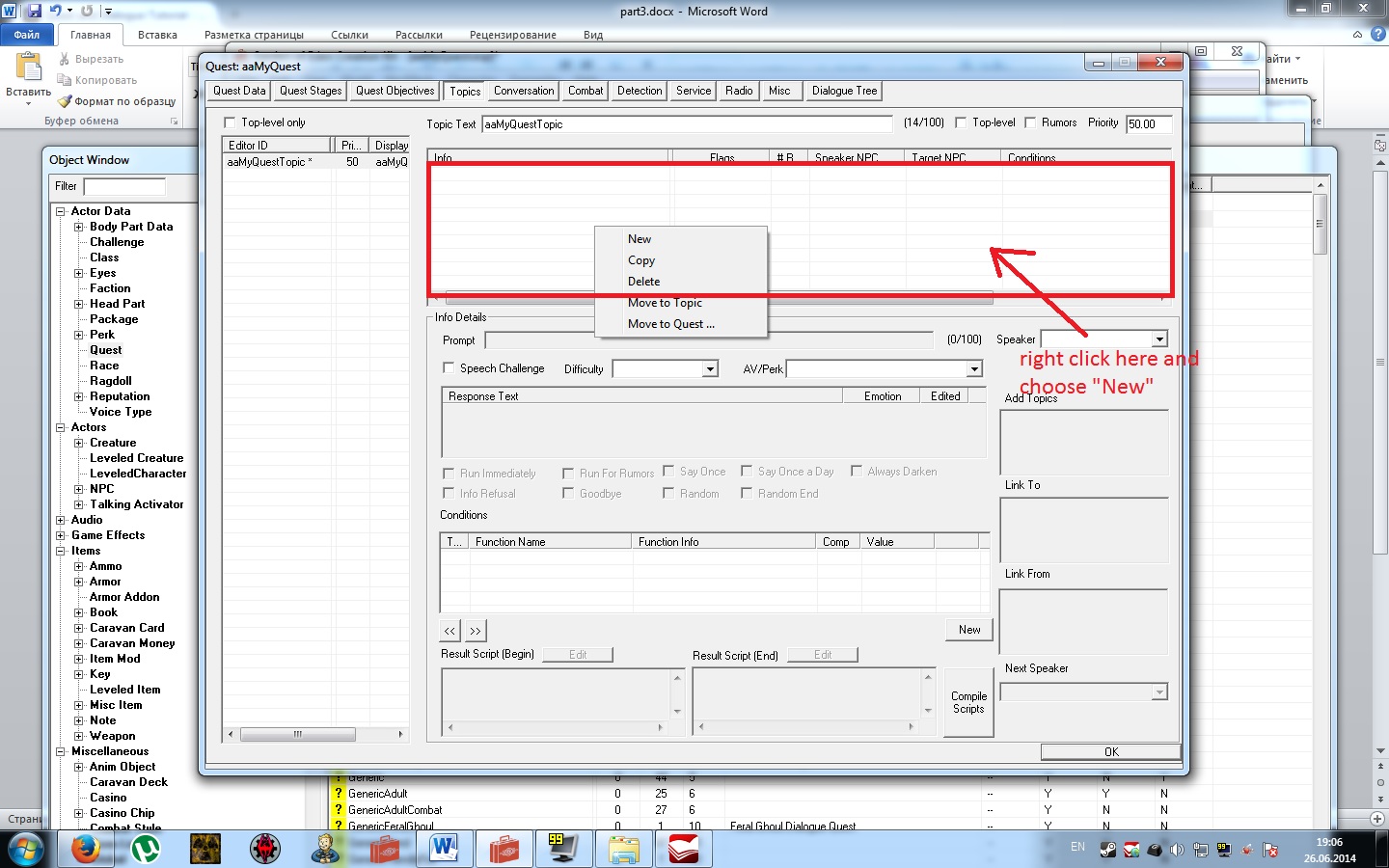Viewport: 1389px width, 868px height.
Task: Open the Speaker dropdown list
Action: click(1159, 339)
